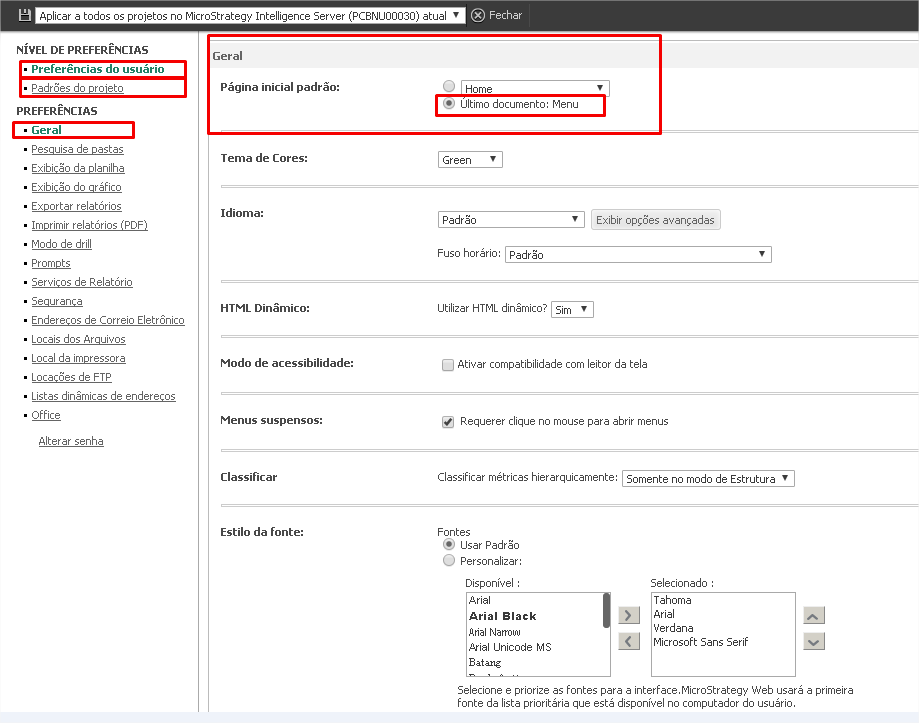919x723 pixels.
Task: Click the Fechar close icon
Action: pyautogui.click(x=478, y=15)
